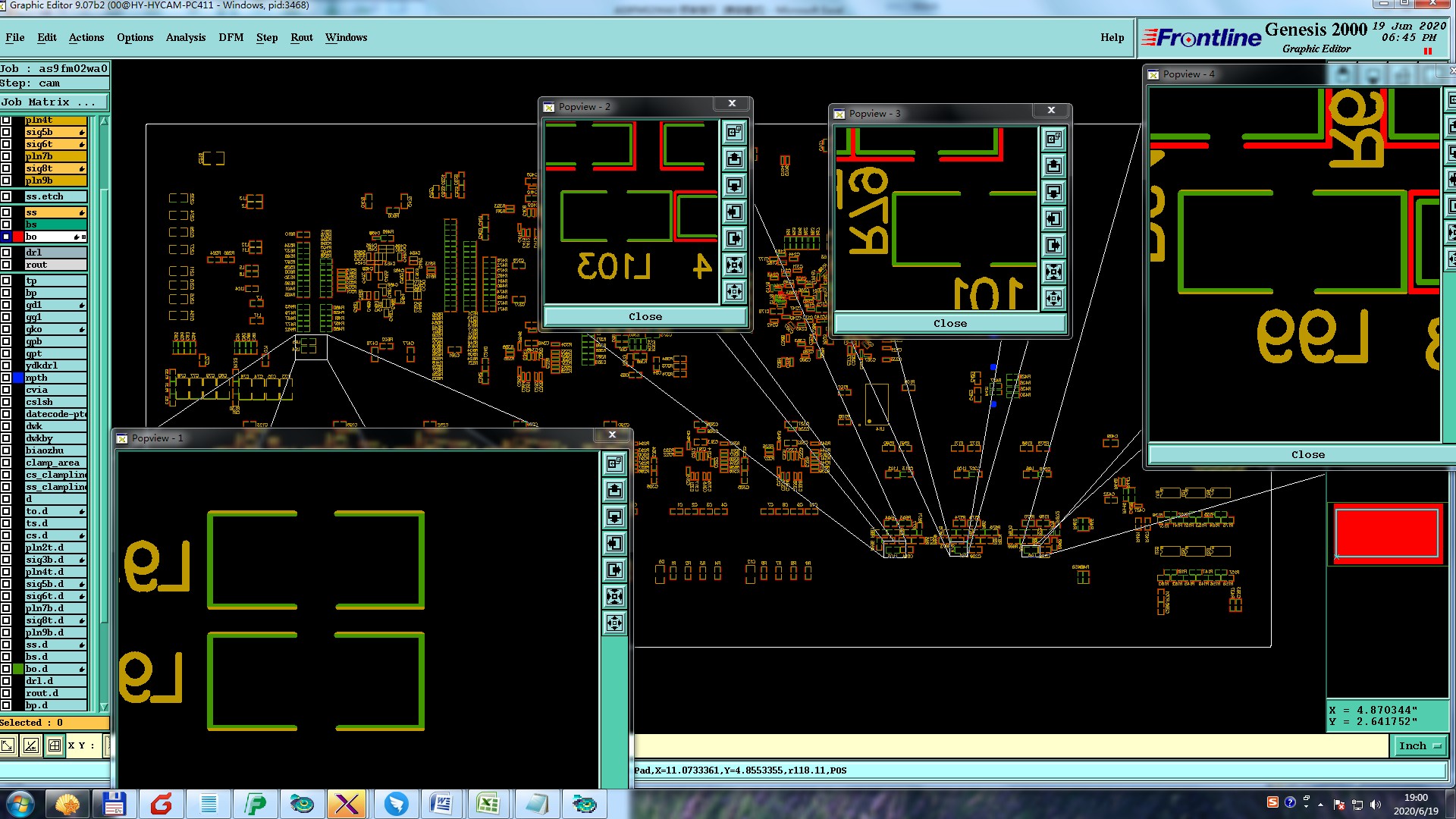This screenshot has height=819, width=1456.
Task: Toggle checkbox for the gko layer
Action: pyautogui.click(x=6, y=329)
